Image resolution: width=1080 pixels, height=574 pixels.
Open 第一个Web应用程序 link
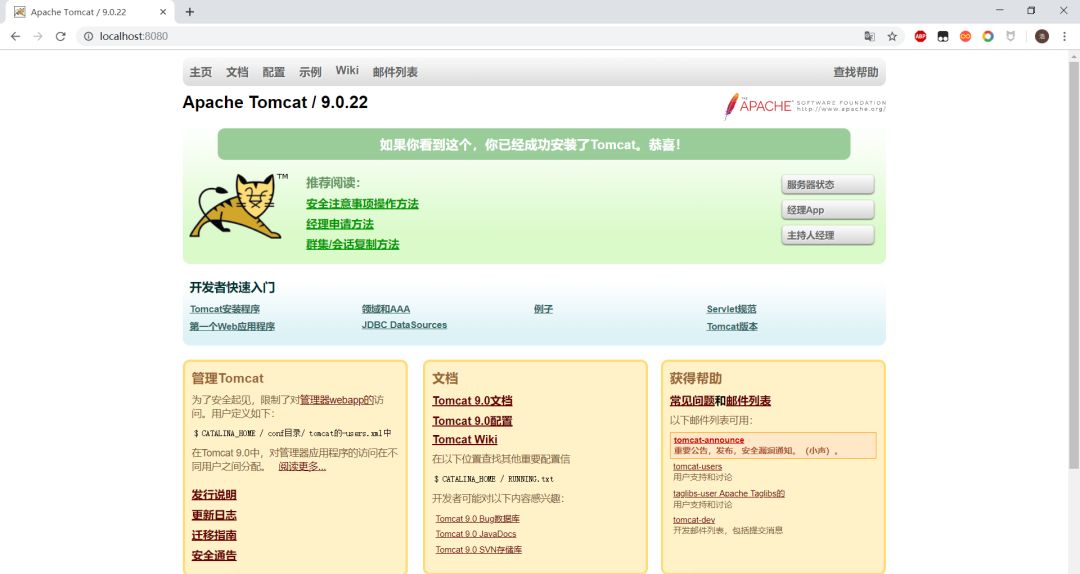[x=232, y=327]
